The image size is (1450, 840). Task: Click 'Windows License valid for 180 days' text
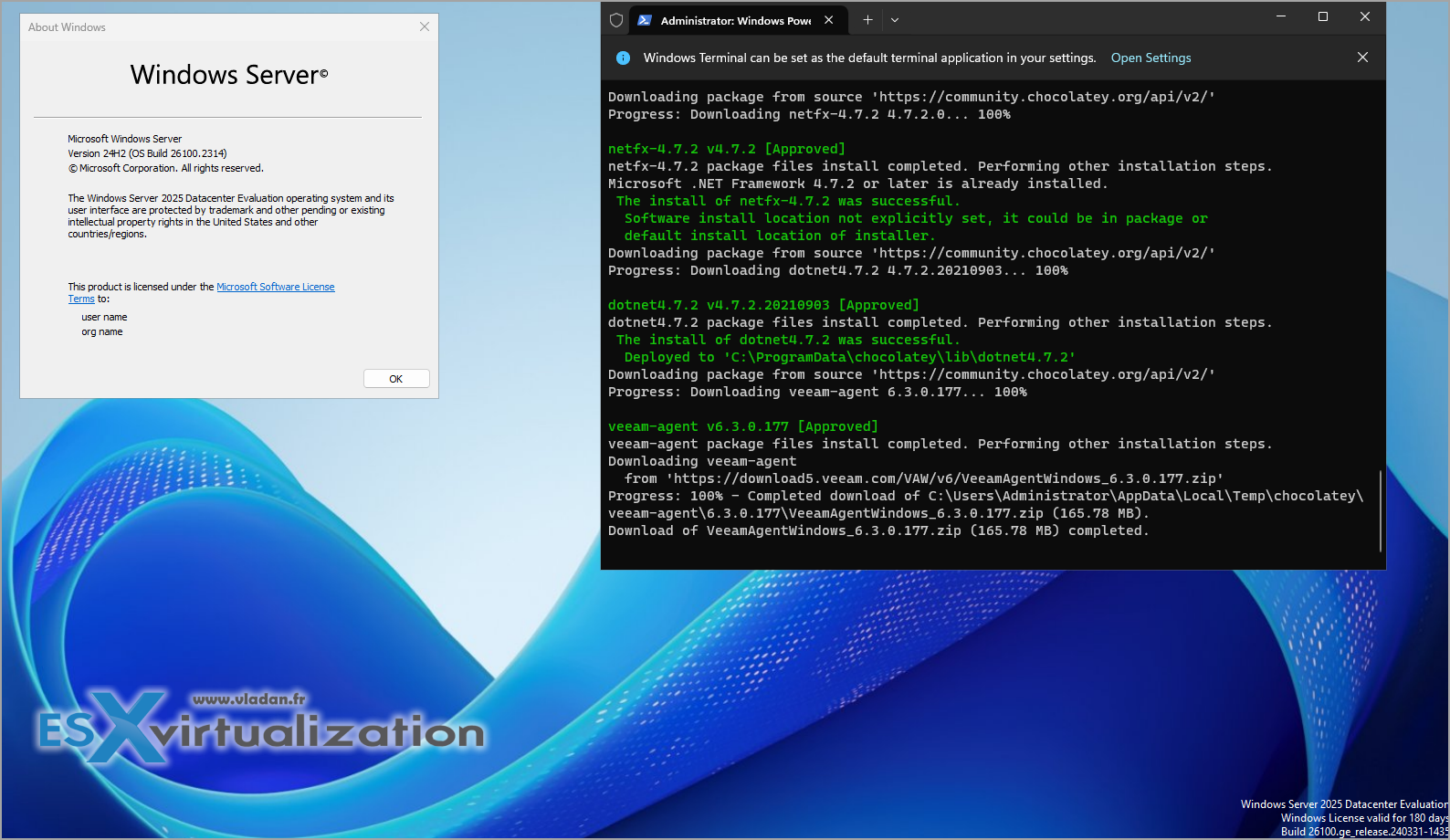[x=1364, y=818]
